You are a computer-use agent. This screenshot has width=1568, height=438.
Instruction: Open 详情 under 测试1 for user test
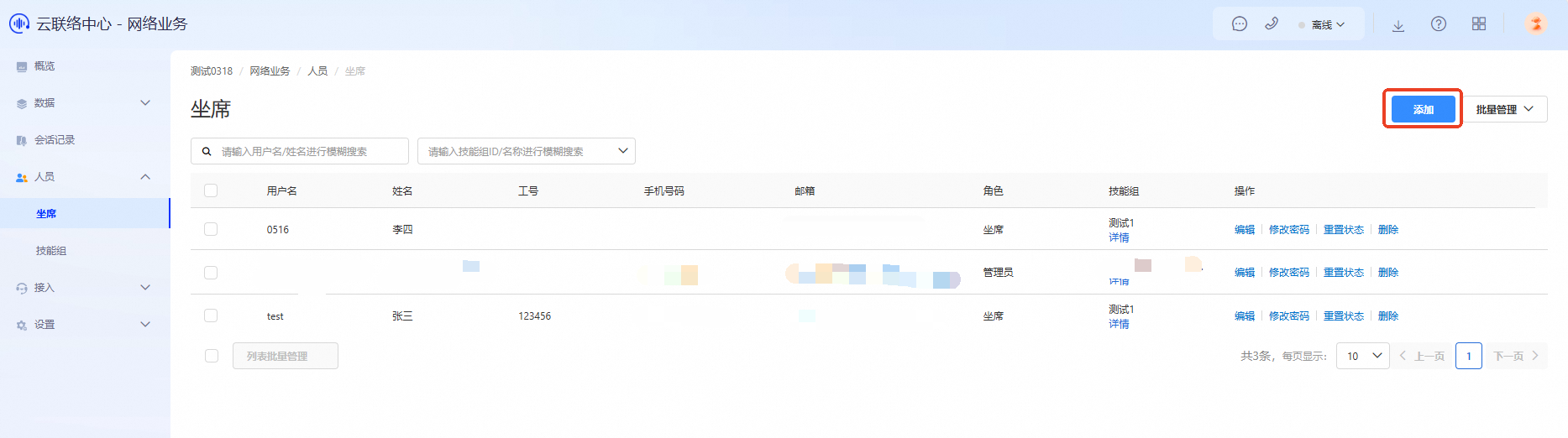[1119, 324]
